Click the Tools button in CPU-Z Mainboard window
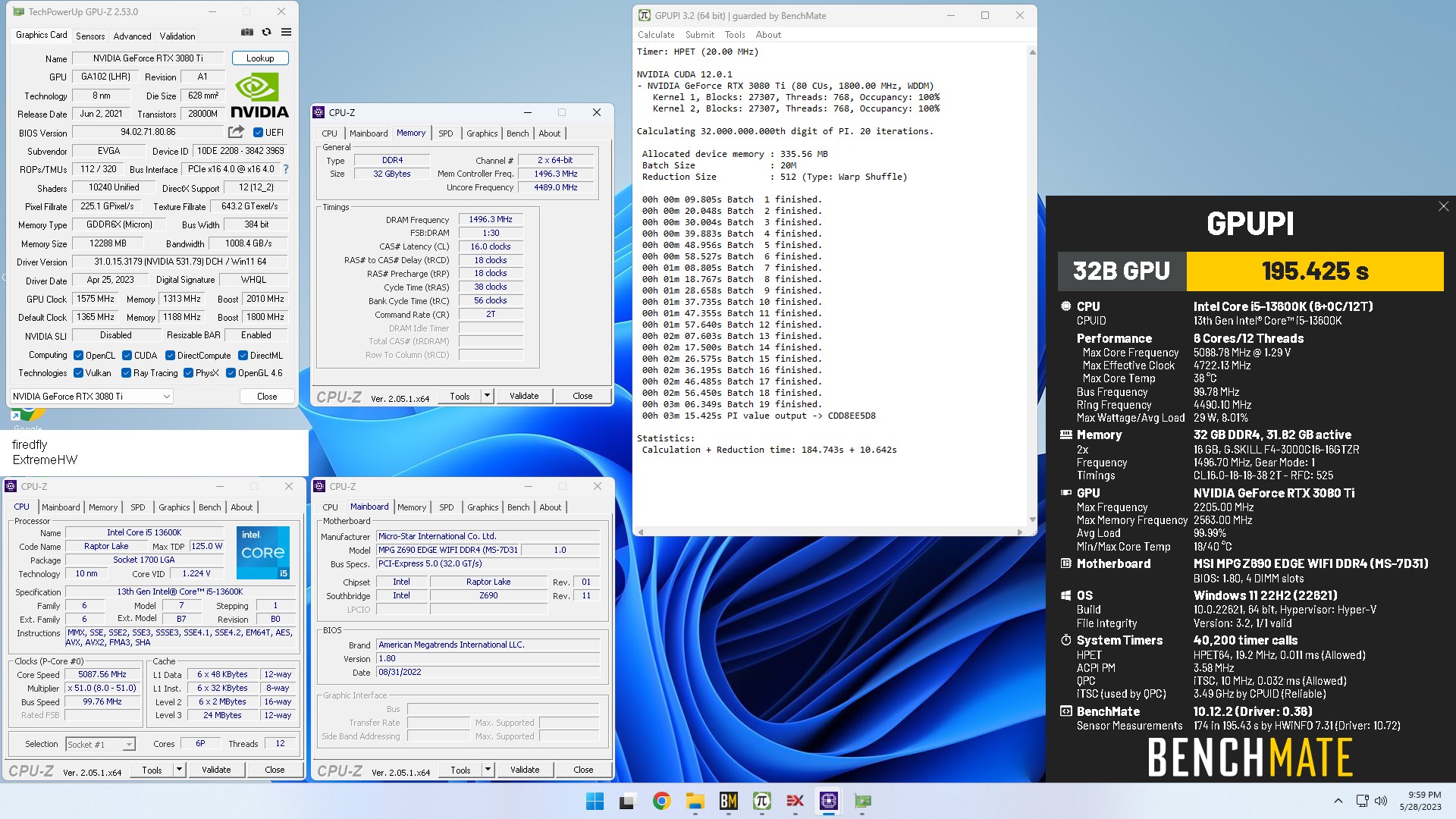 point(460,770)
